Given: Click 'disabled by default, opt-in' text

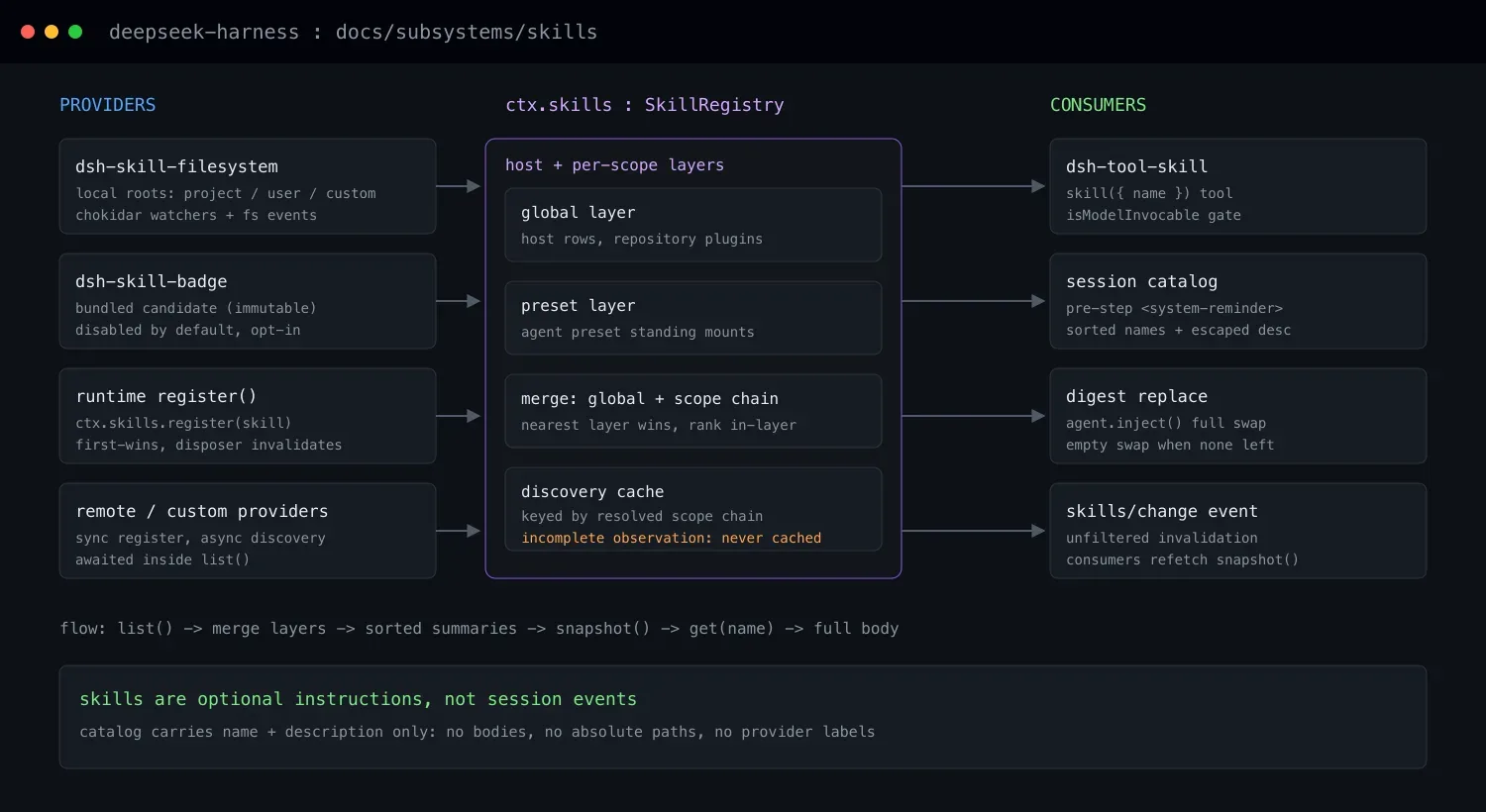Looking at the screenshot, I should tap(188, 330).
